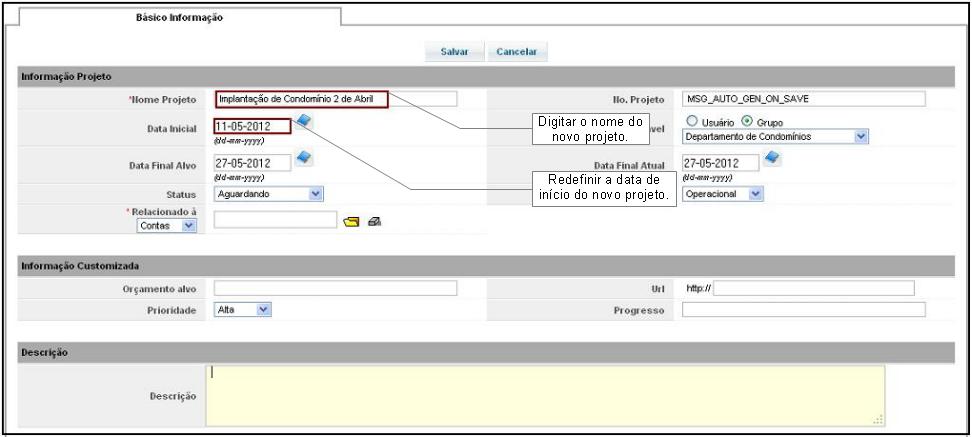Select the Usuário radio button
Viewport: 972px width, 437px height.
[x=692, y=121]
